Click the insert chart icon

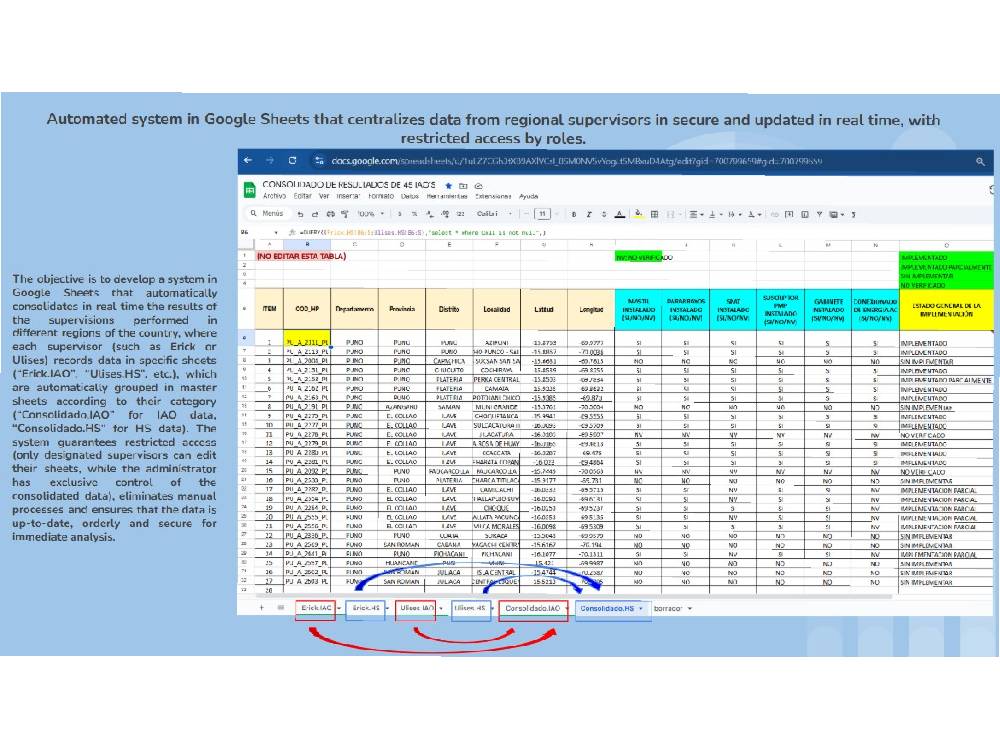point(805,214)
